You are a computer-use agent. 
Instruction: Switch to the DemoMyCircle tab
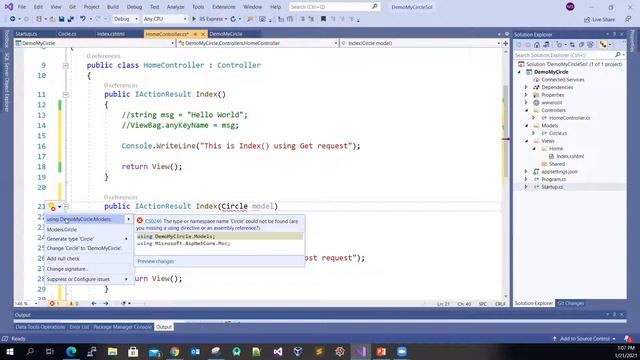coord(226,34)
